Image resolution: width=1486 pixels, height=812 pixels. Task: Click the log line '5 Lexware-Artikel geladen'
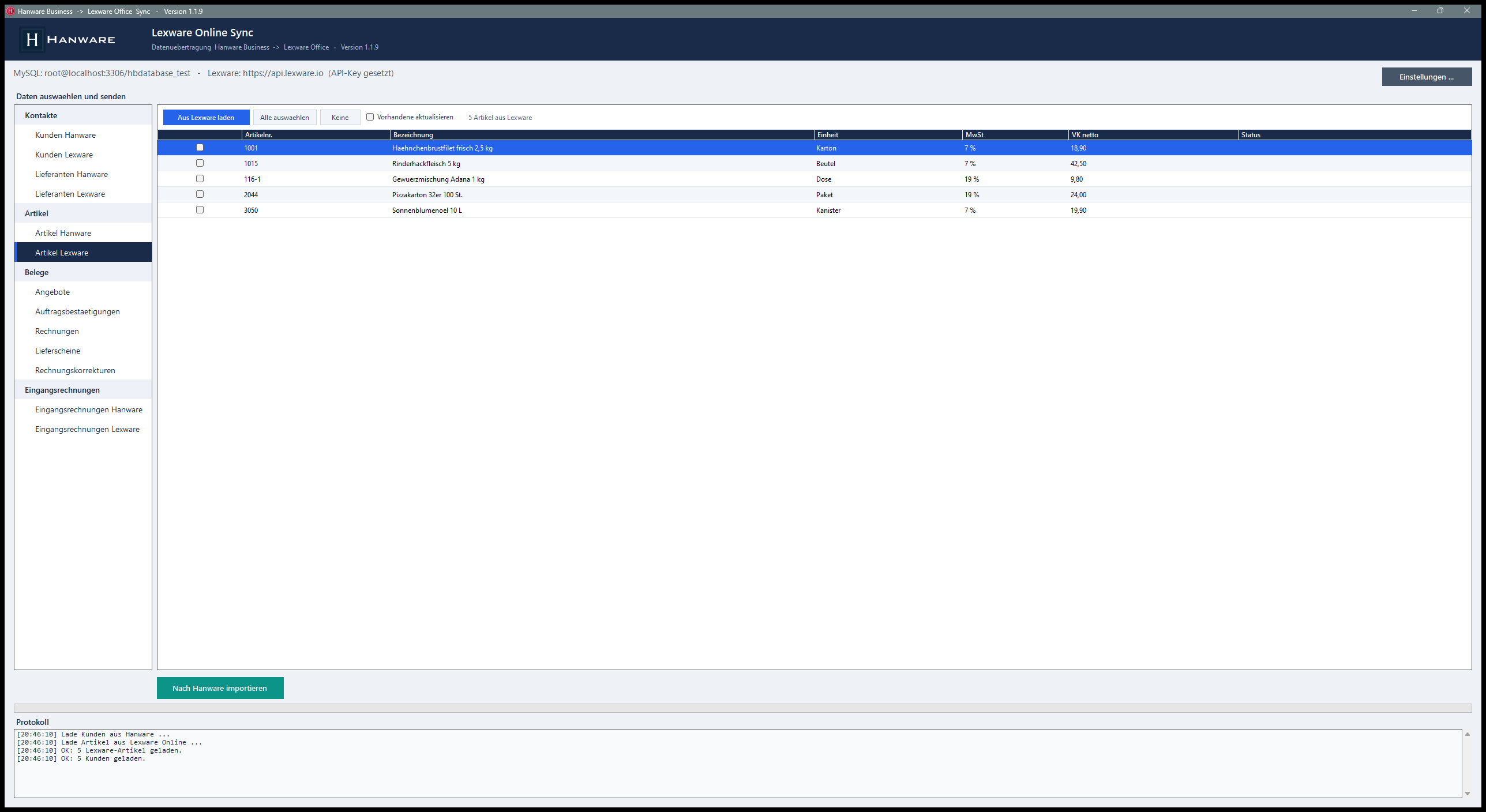pos(99,750)
